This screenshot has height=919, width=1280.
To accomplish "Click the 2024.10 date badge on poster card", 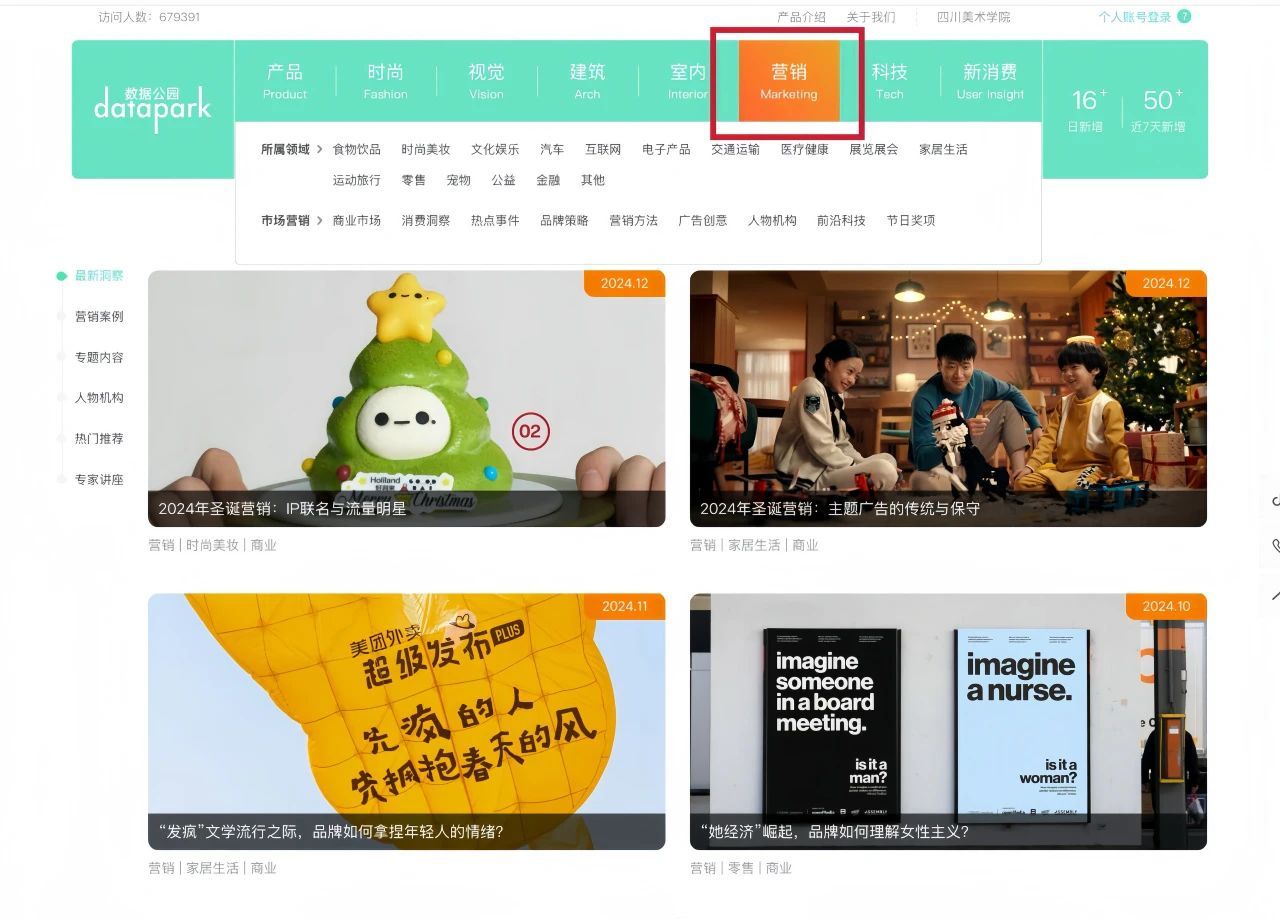I will (x=1165, y=606).
